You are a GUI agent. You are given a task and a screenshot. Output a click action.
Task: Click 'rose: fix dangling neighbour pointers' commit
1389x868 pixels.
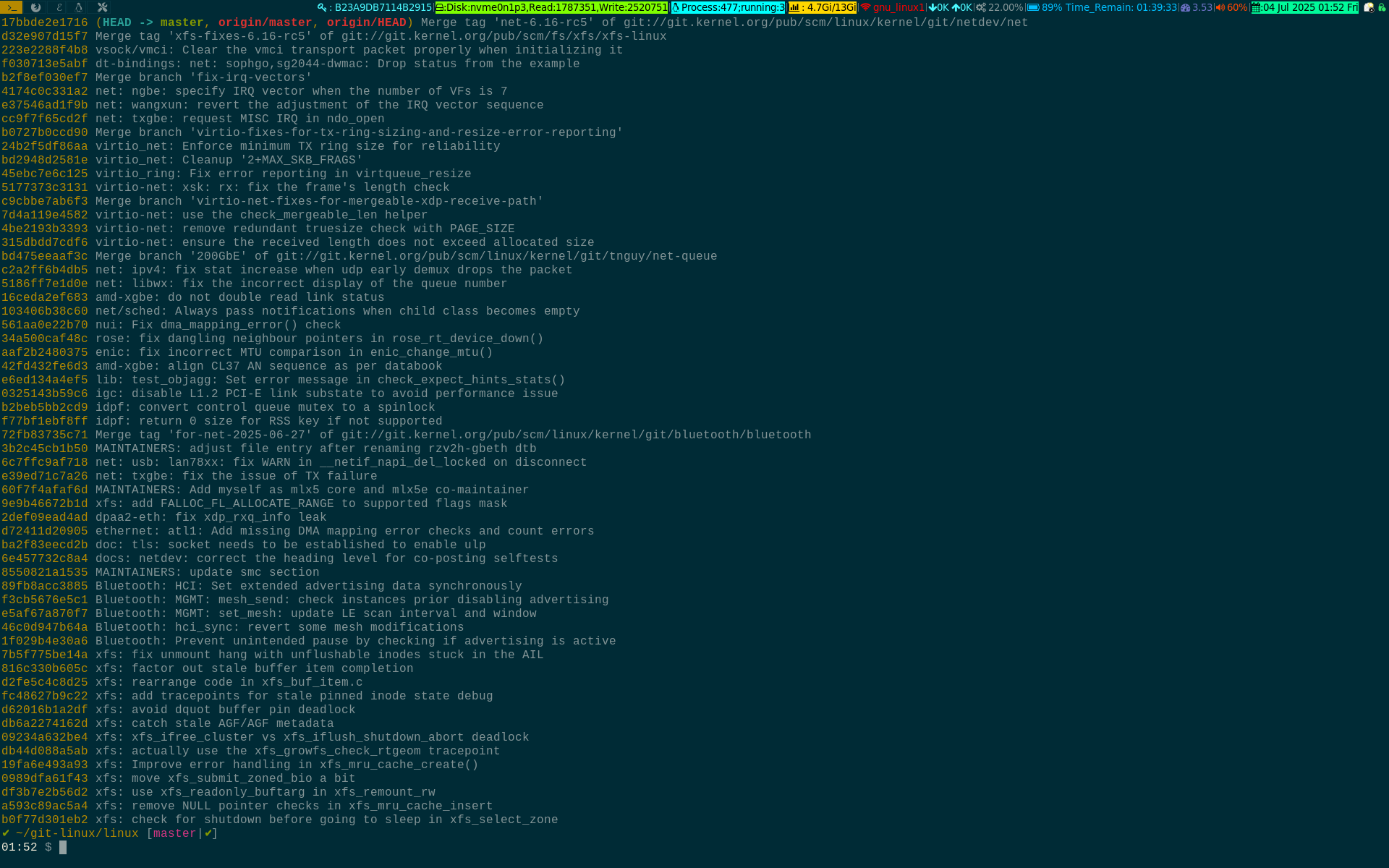click(x=320, y=339)
